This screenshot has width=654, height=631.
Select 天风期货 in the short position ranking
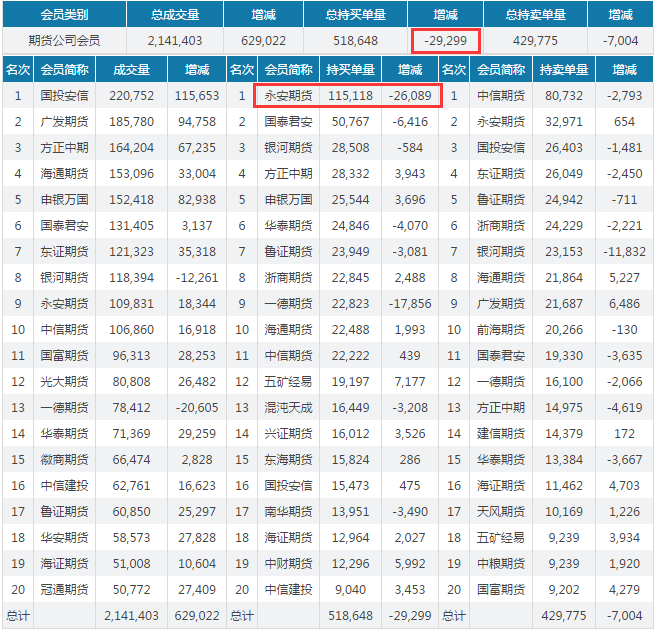click(501, 511)
